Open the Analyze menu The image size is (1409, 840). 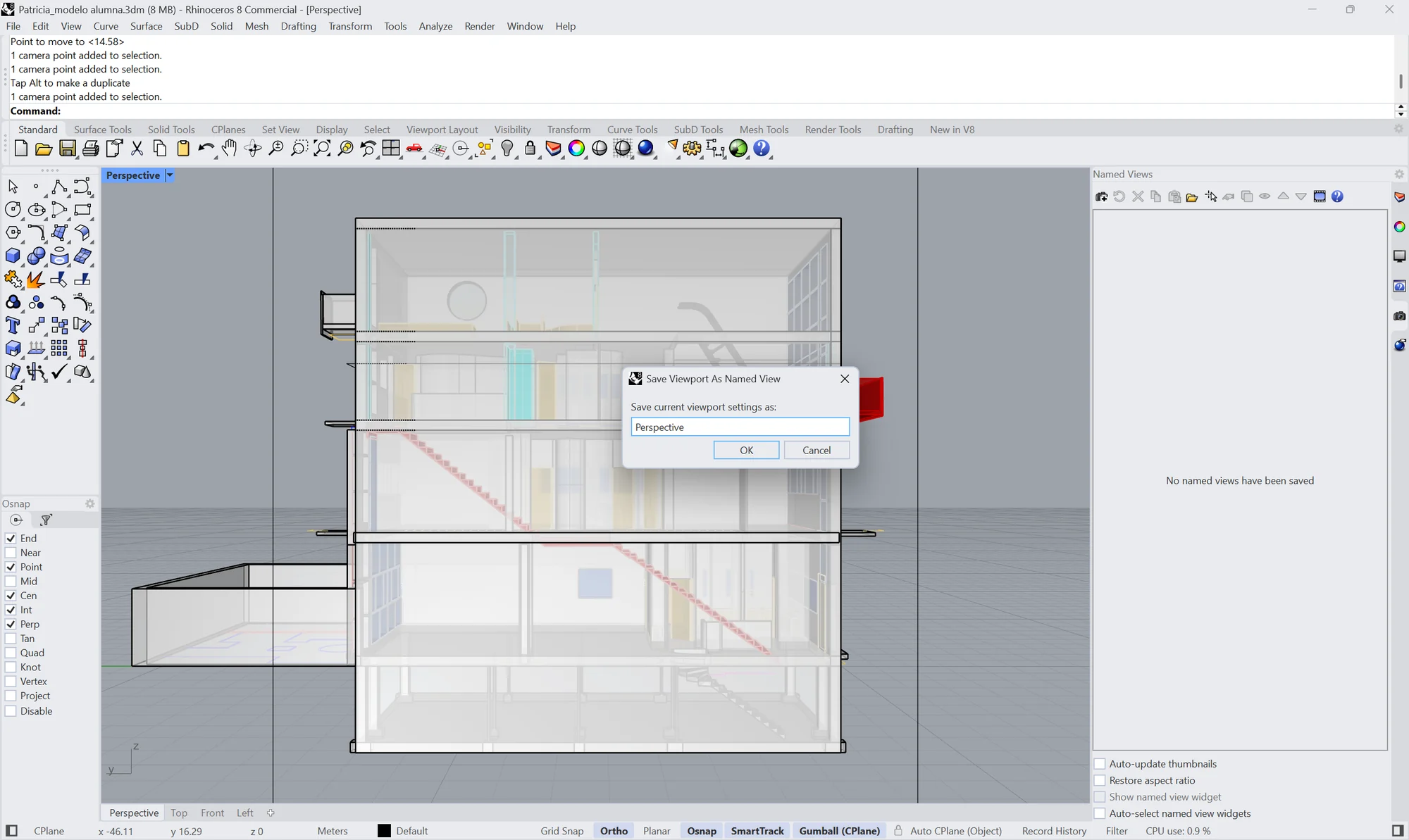coord(435,26)
